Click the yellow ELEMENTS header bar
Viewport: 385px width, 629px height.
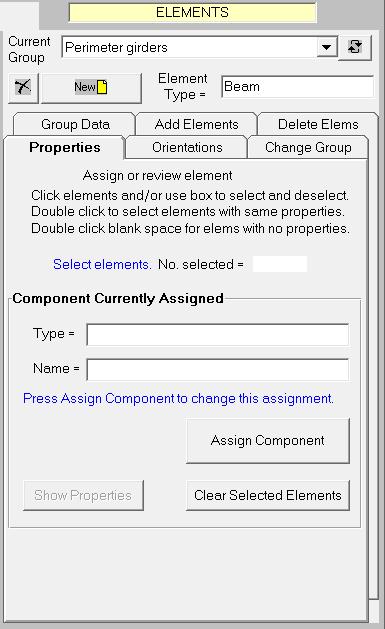coord(192,12)
